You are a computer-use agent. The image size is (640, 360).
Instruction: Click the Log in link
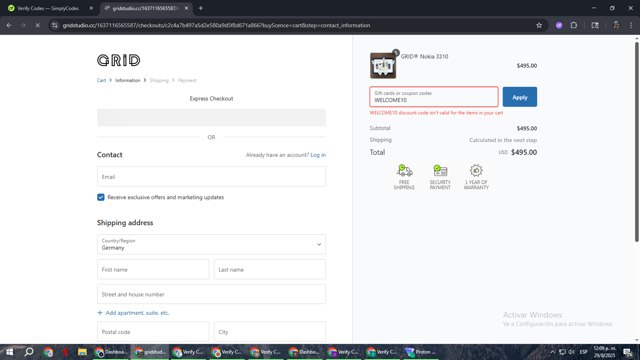click(318, 155)
